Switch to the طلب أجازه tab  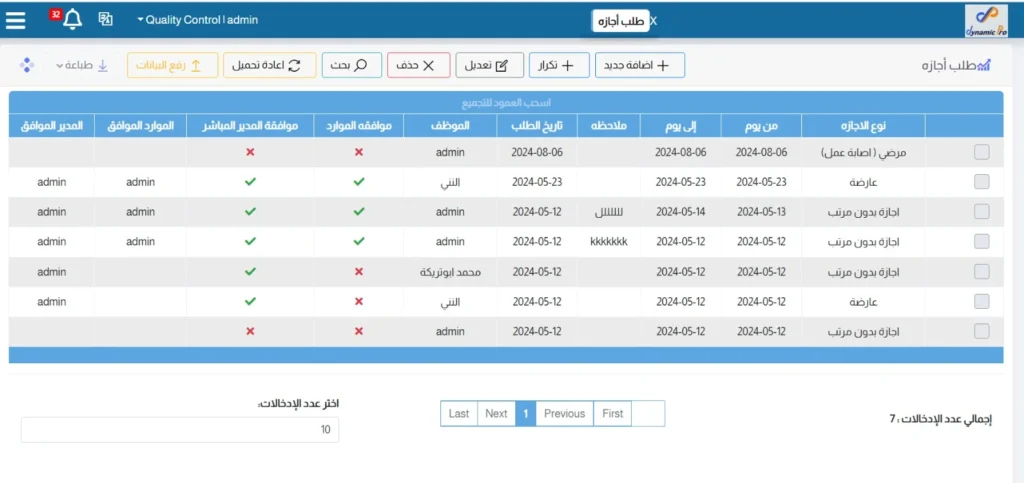coord(620,21)
